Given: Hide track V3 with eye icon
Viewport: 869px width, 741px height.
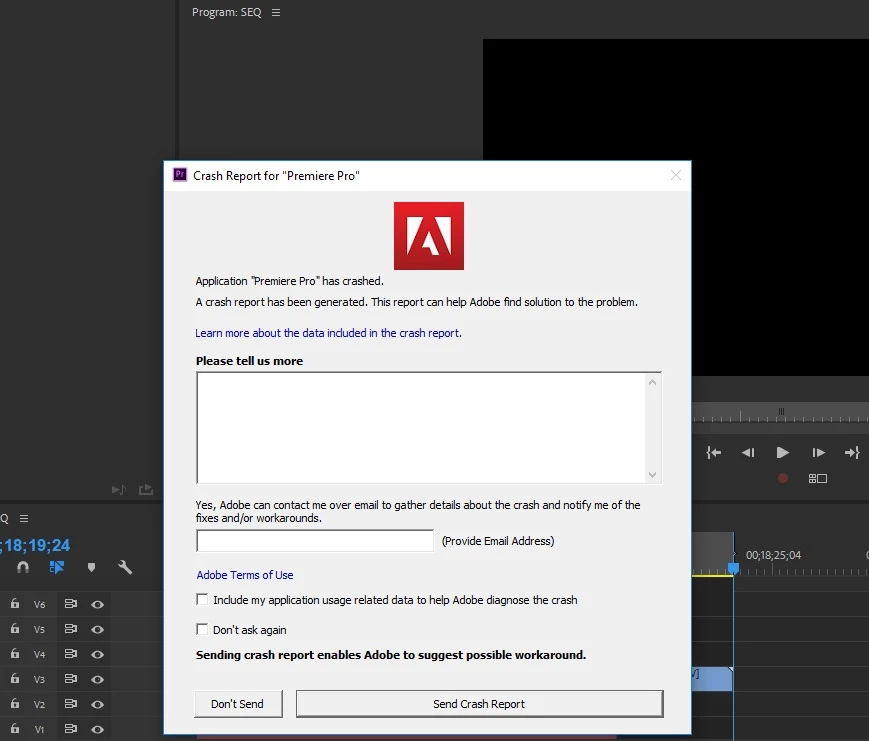Looking at the screenshot, I should click(98, 679).
